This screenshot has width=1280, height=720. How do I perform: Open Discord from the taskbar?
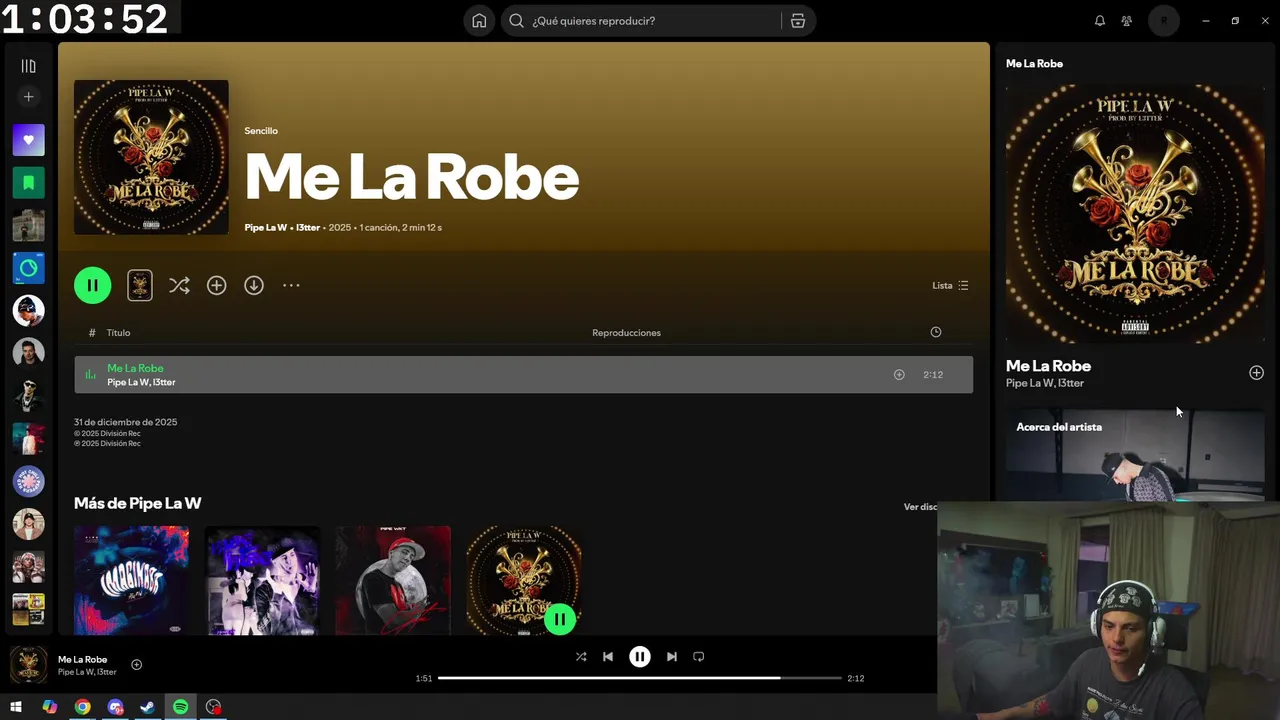115,707
